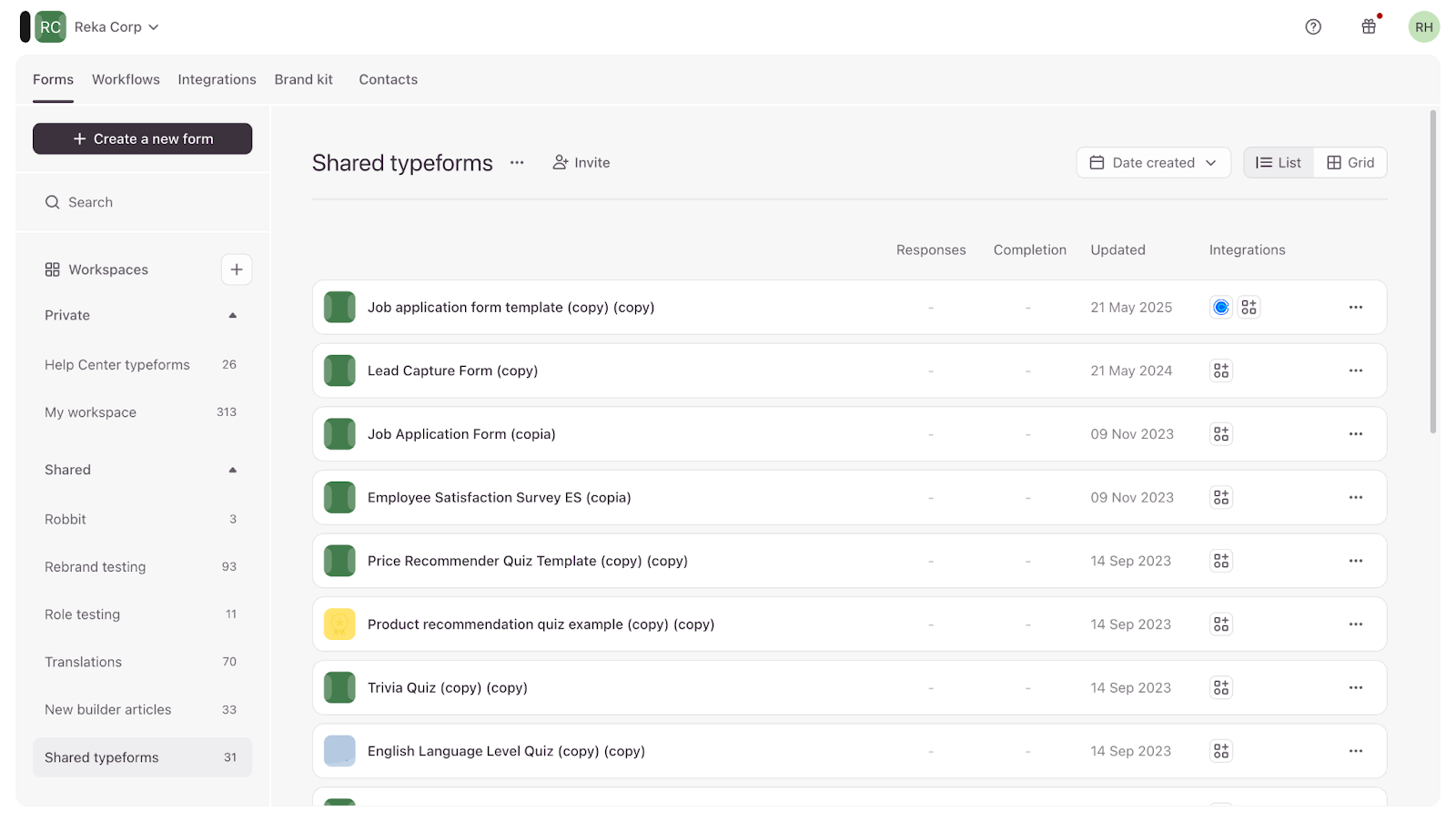The height and width of the screenshot is (822, 1456).
Task: Invite members to Shared typeforms
Action: (x=581, y=163)
